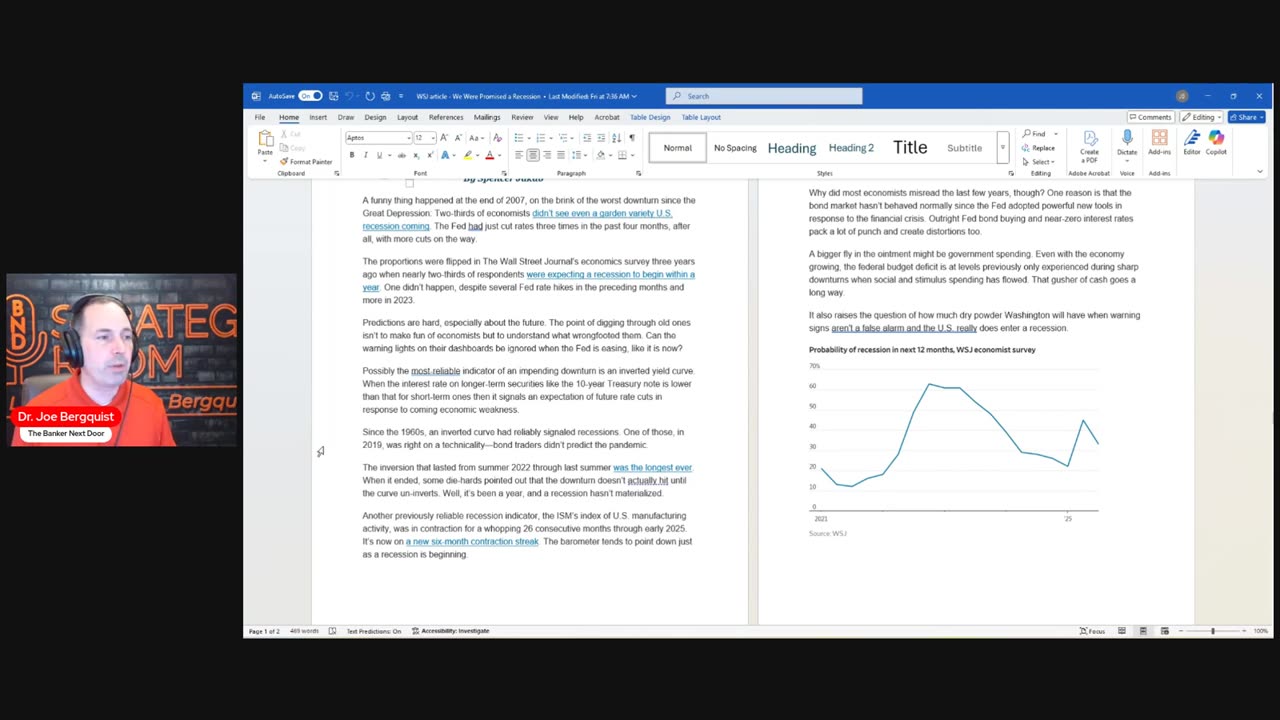Toggle Bold formatting
Image resolution: width=1280 pixels, height=720 pixels.
tap(352, 155)
